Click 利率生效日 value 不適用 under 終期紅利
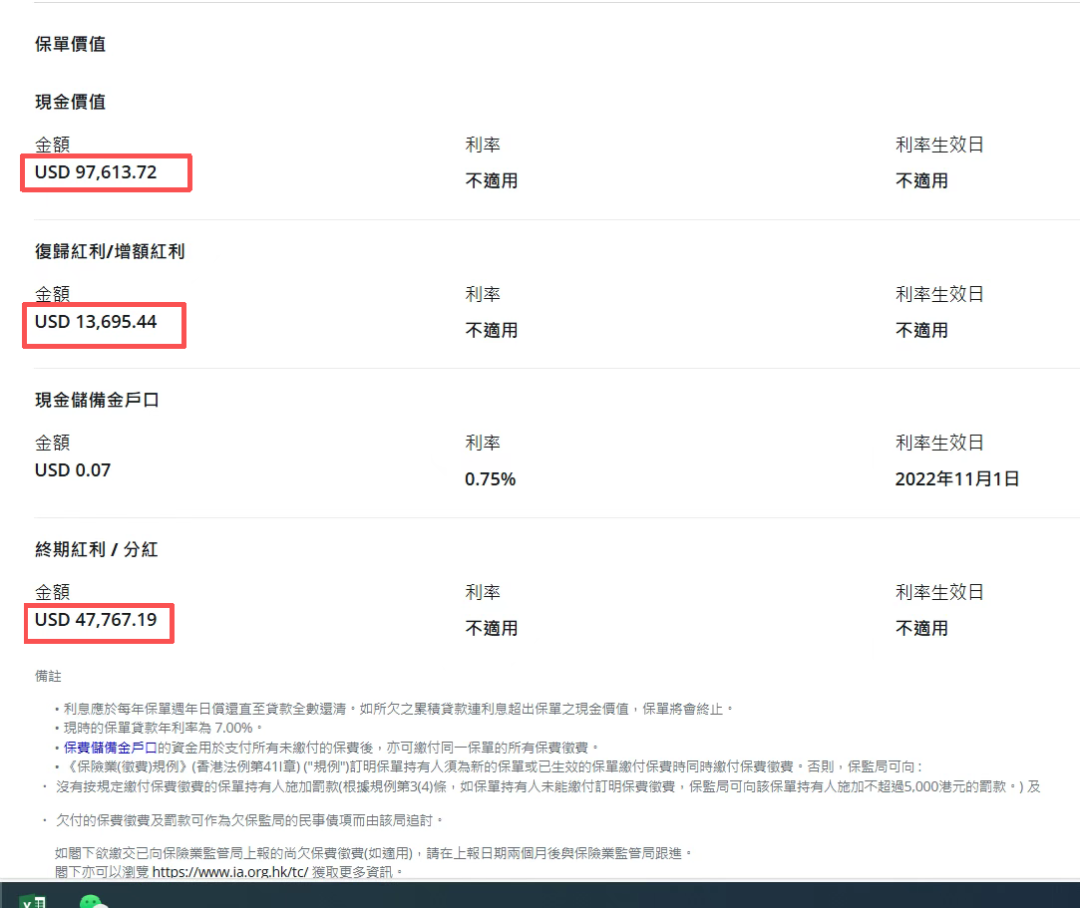 [921, 628]
